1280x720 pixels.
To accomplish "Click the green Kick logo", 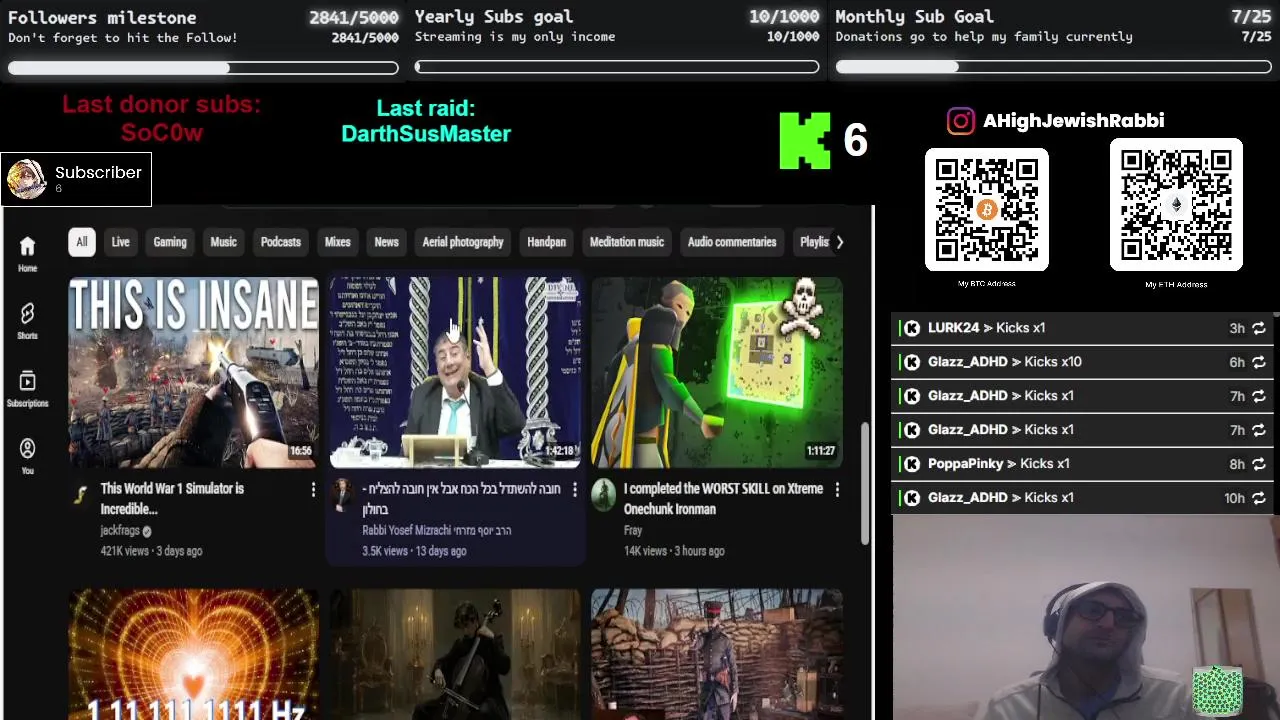I will (805, 140).
